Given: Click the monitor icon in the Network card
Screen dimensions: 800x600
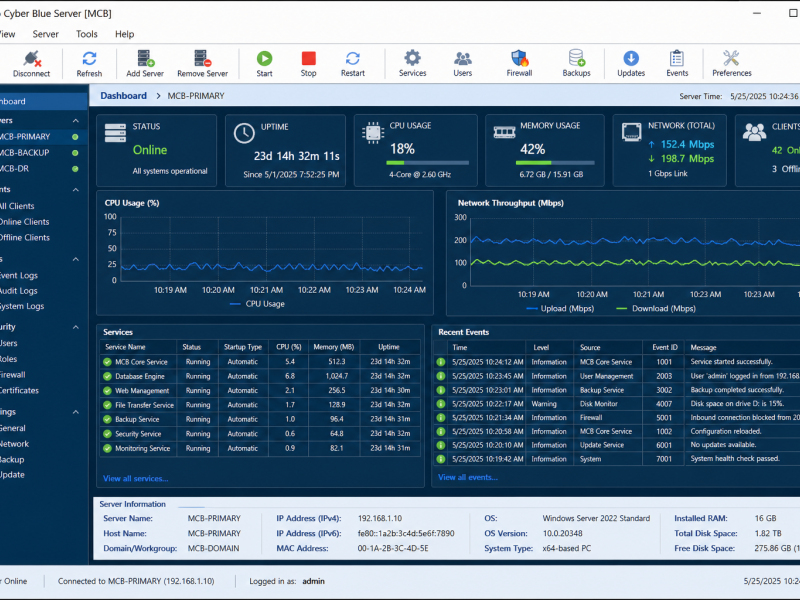Looking at the screenshot, I should coord(632,132).
